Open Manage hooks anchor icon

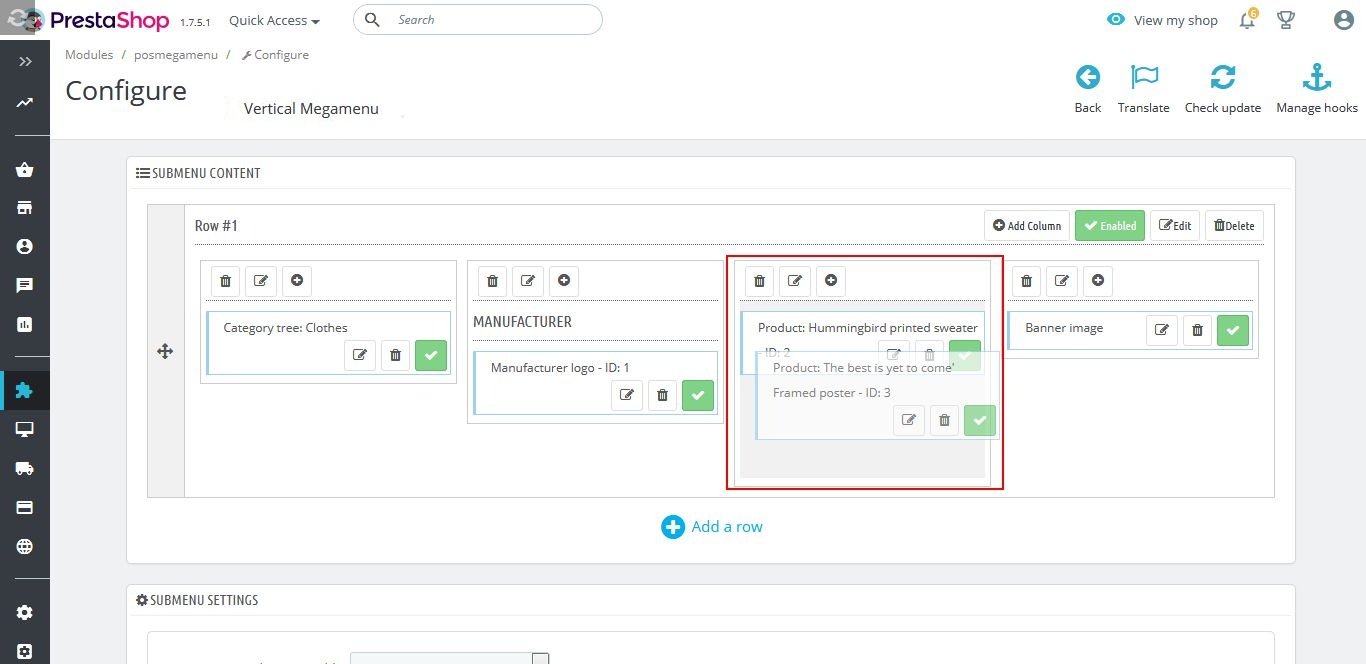(1316, 78)
